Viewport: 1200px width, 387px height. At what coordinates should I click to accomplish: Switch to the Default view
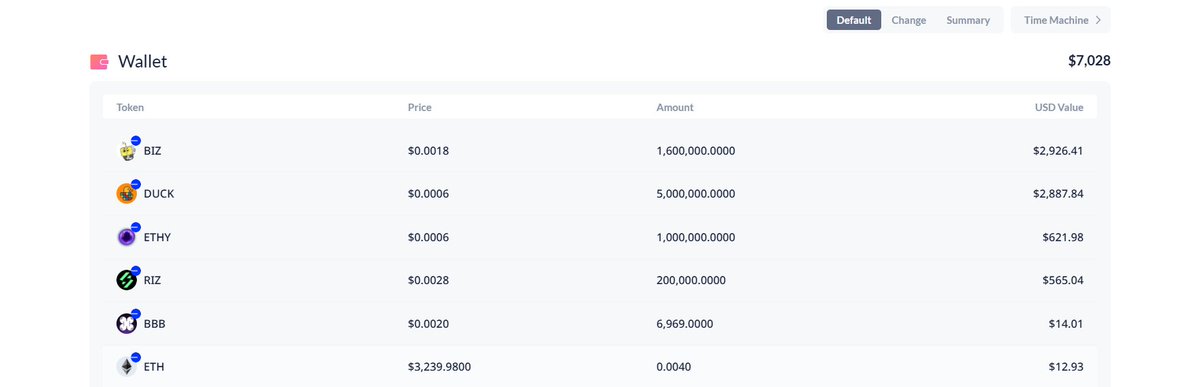pos(853,20)
